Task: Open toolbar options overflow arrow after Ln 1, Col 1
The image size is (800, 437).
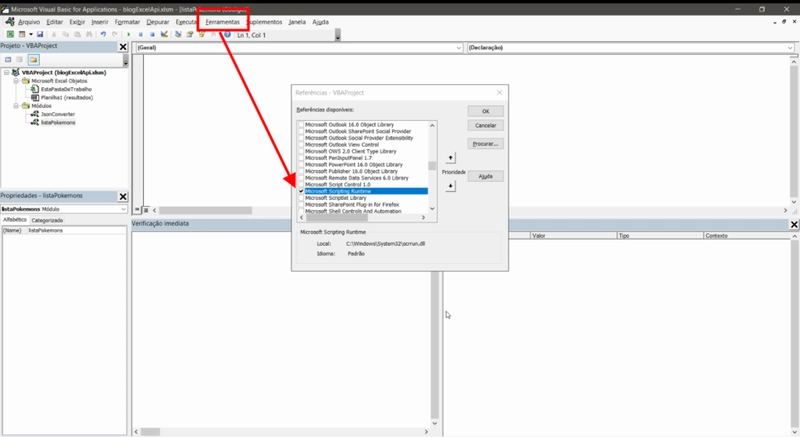Action: (x=337, y=35)
